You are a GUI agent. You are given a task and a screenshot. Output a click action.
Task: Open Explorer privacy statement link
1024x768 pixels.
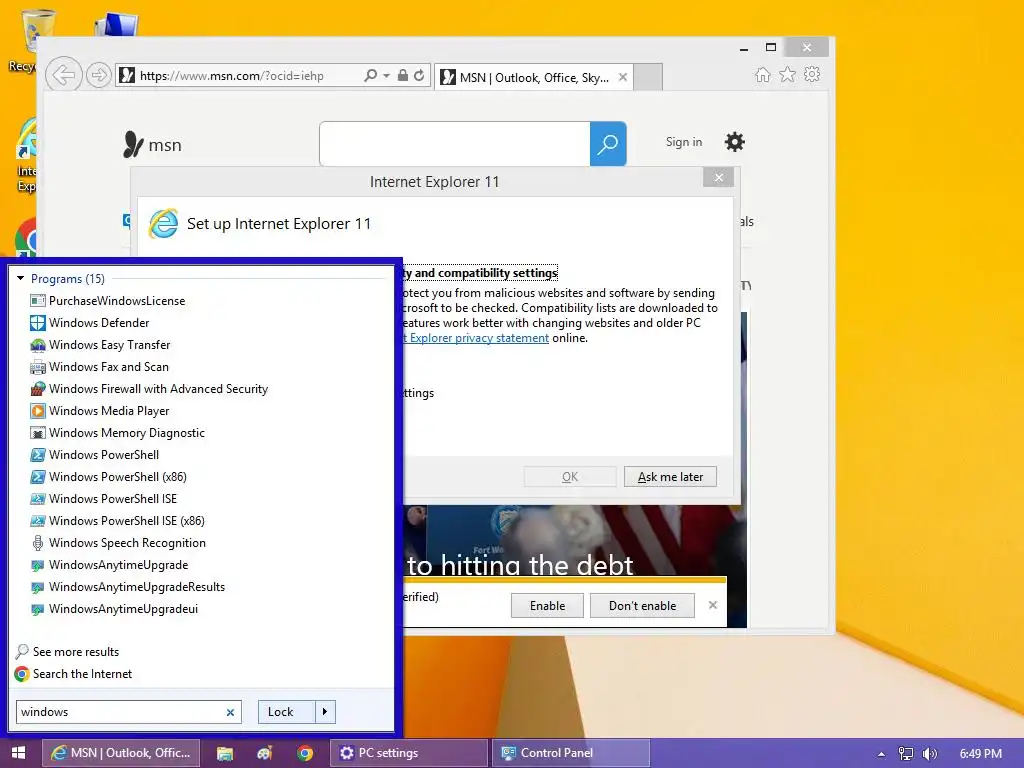[x=477, y=338]
